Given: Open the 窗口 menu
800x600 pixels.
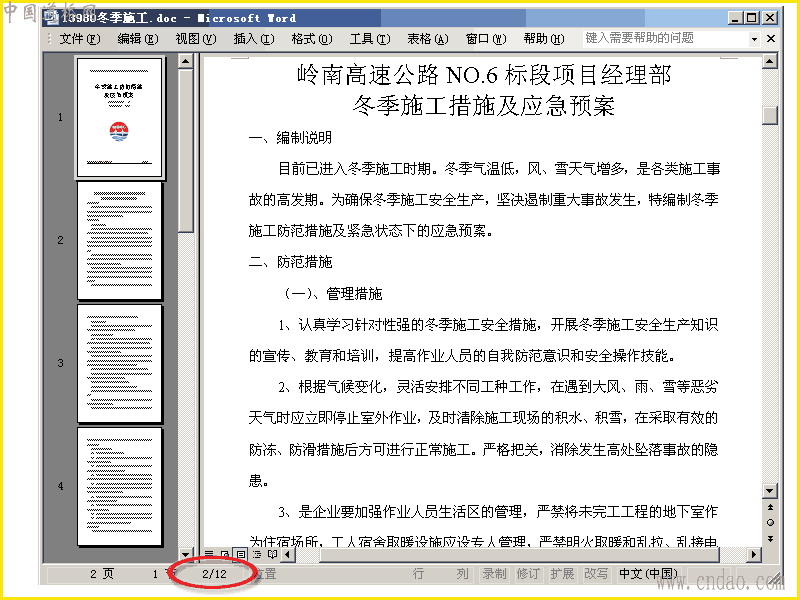Looking at the screenshot, I should pos(486,39).
